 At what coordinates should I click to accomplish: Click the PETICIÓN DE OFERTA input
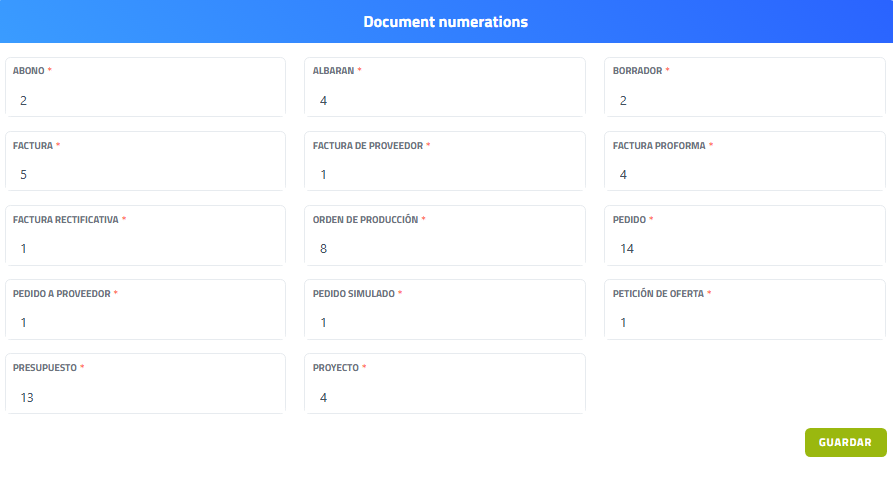pos(745,323)
